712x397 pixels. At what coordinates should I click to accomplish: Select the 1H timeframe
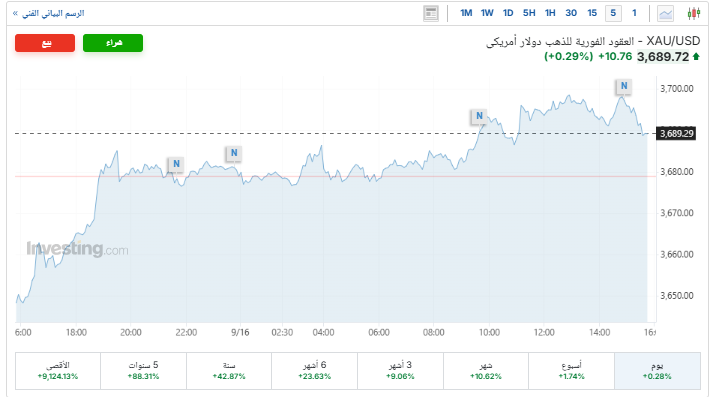[550, 13]
